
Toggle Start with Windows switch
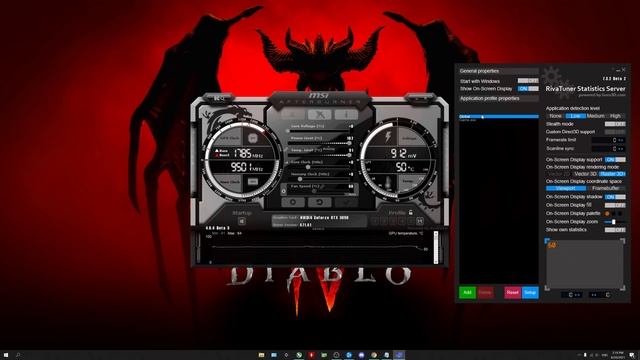[x=528, y=81]
